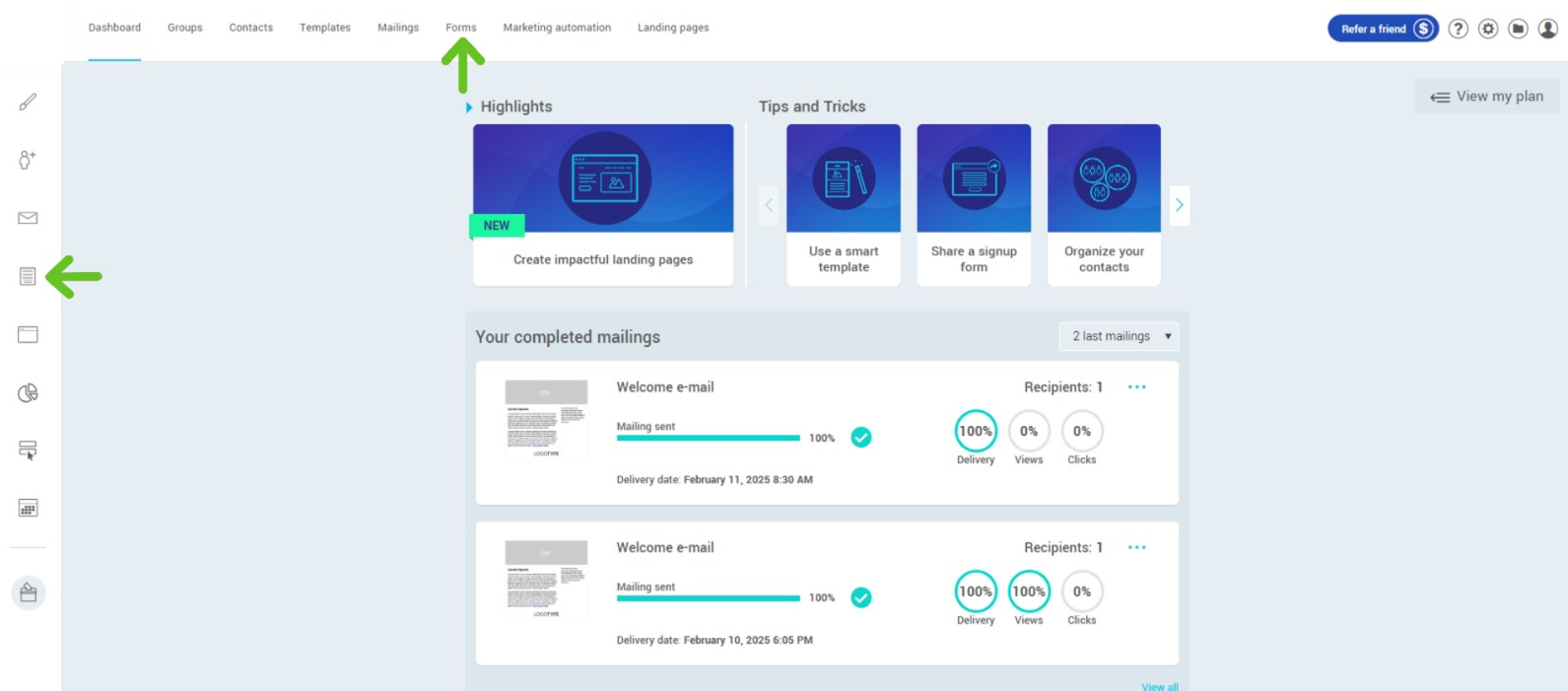This screenshot has height=691, width=1568.
Task: Switch to the Marketing automation tab
Action: [557, 28]
